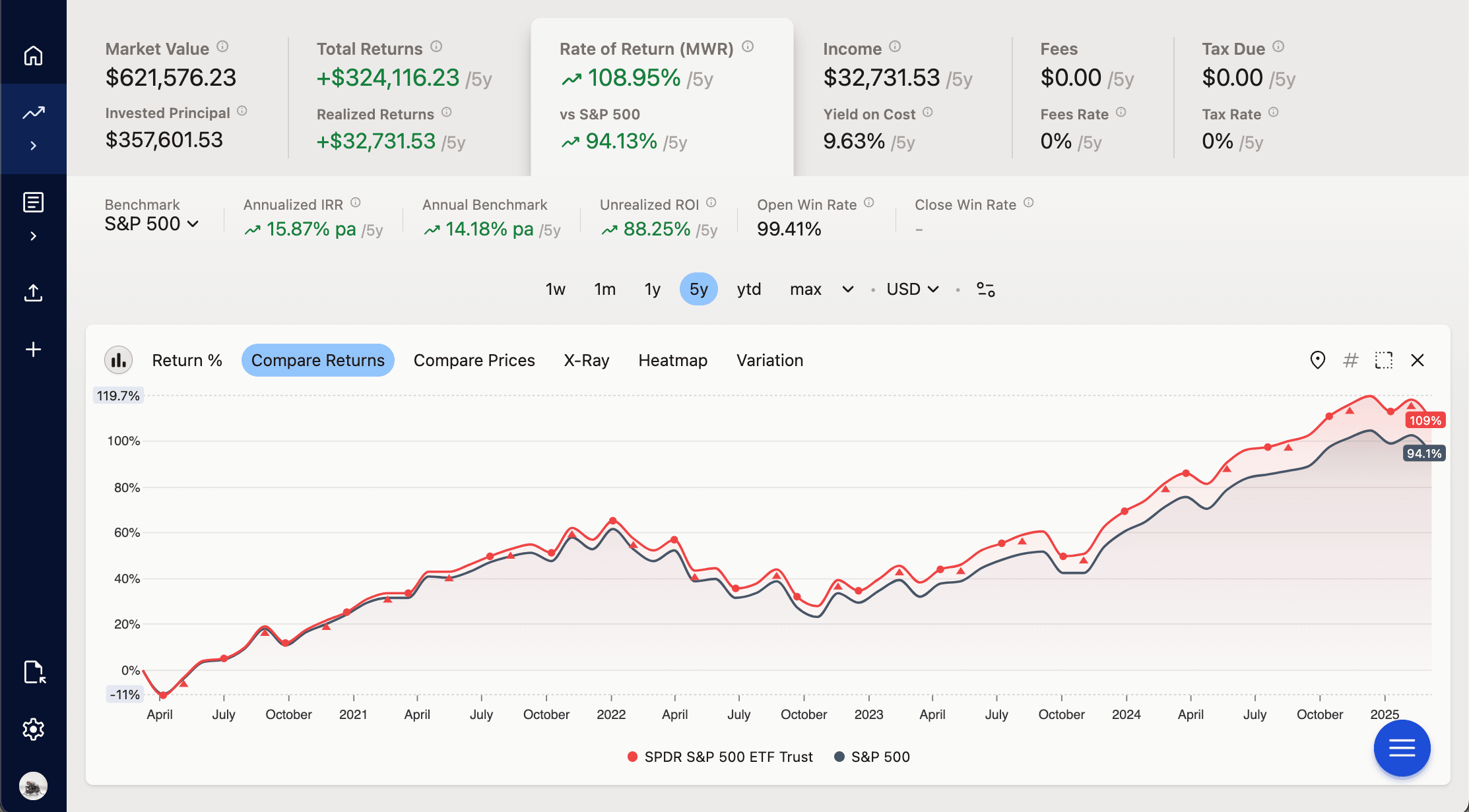
Task: Toggle the location pin markers icon
Action: [x=1317, y=360]
